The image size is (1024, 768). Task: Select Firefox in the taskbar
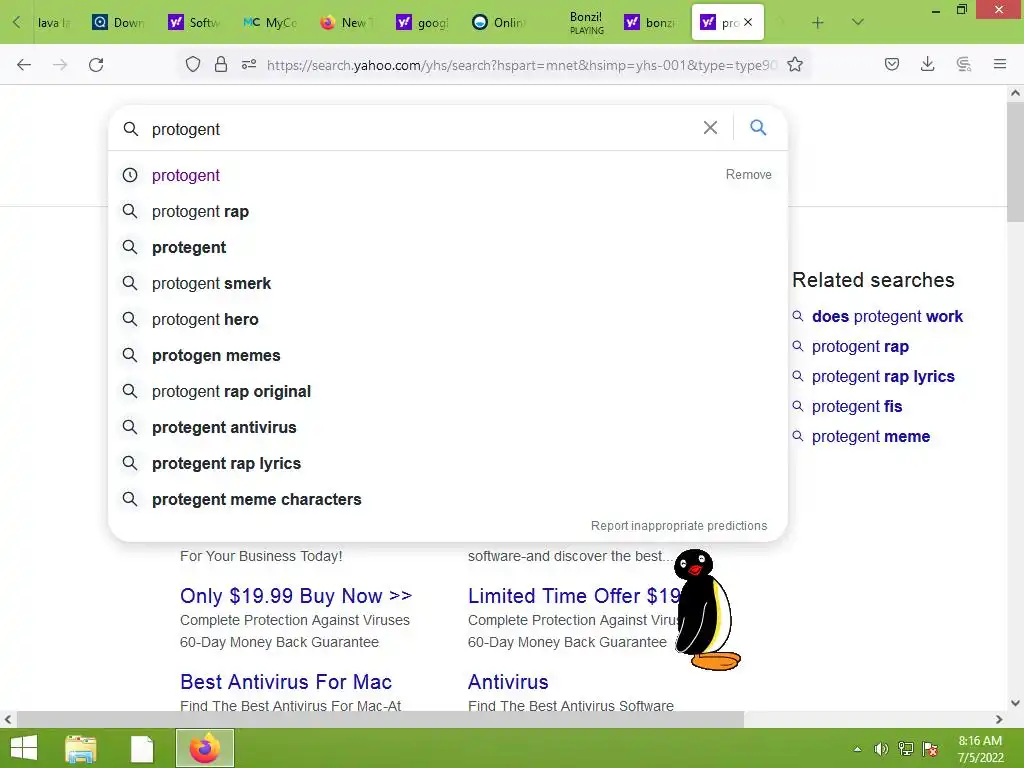click(x=204, y=748)
